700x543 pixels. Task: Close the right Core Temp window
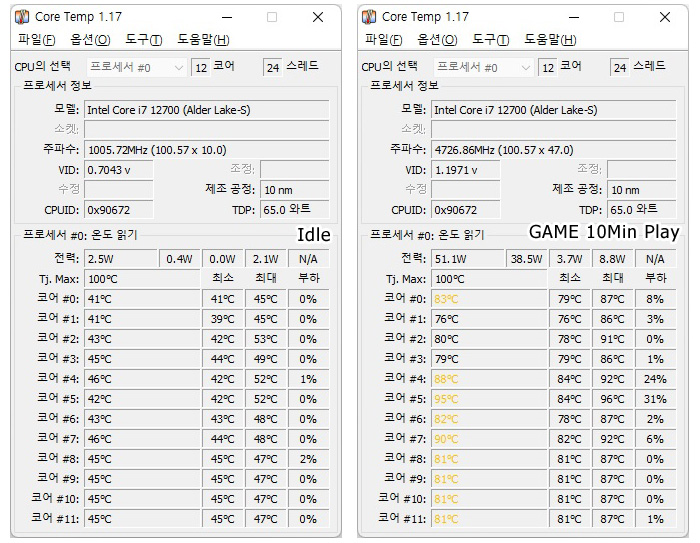[665, 17]
